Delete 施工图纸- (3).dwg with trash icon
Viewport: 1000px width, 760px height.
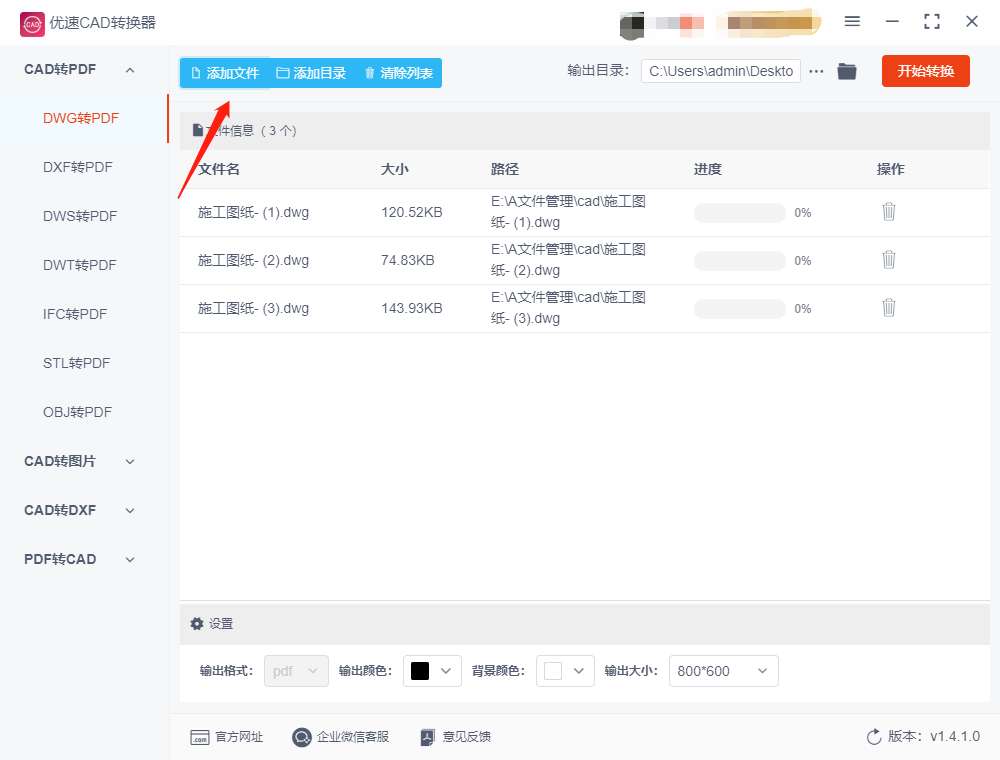pyautogui.click(x=889, y=308)
